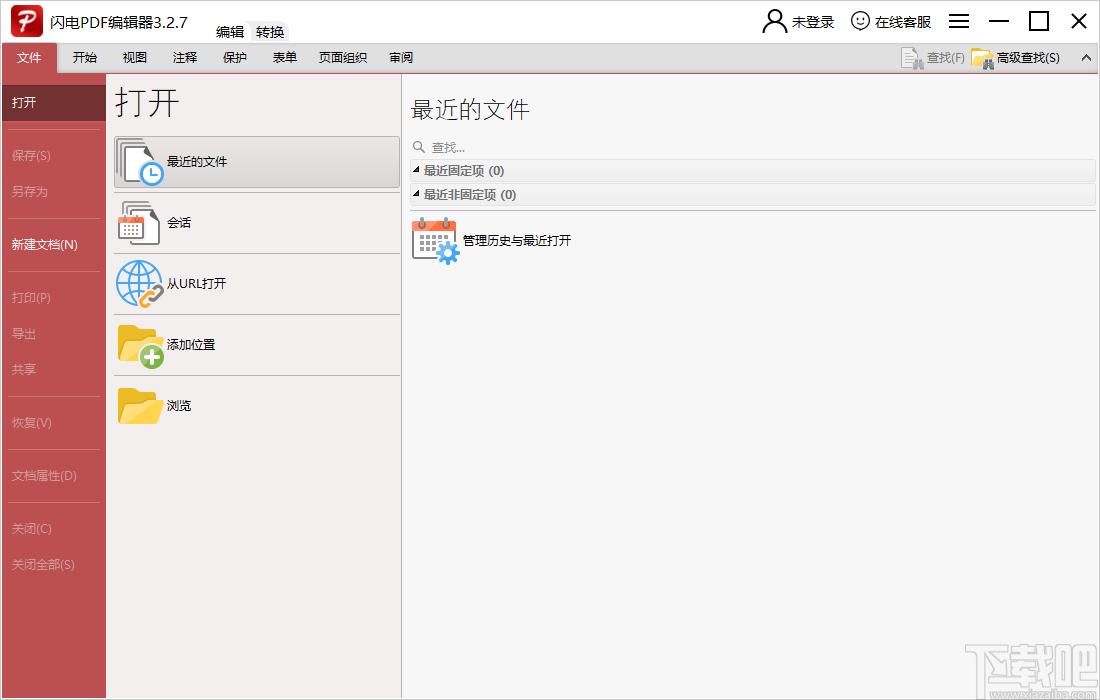Open 在线客服 smiley support icon
Image resolution: width=1100 pixels, height=700 pixels.
click(860, 21)
